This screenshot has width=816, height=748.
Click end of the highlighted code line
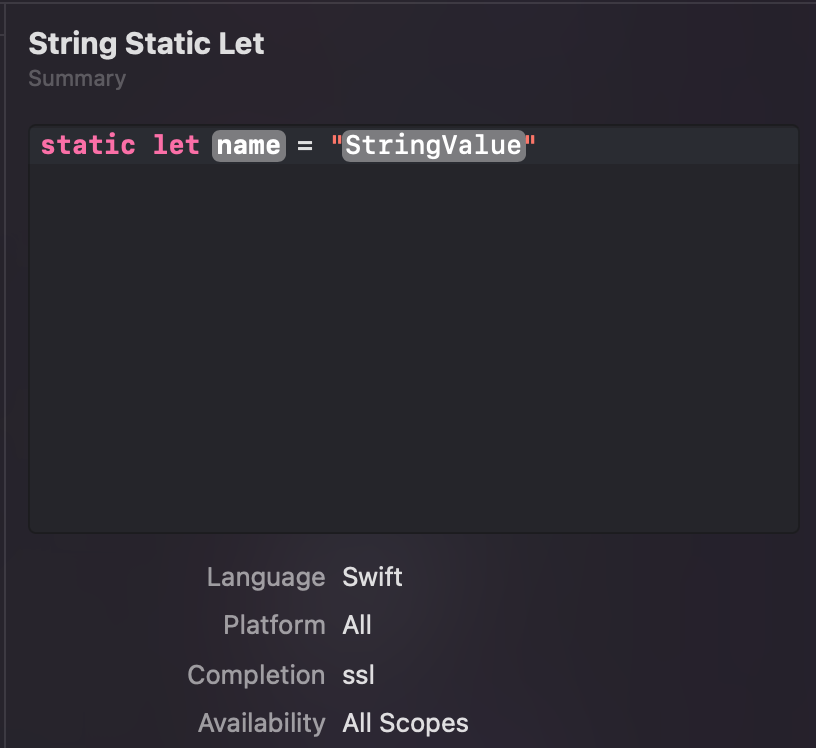pos(660,145)
